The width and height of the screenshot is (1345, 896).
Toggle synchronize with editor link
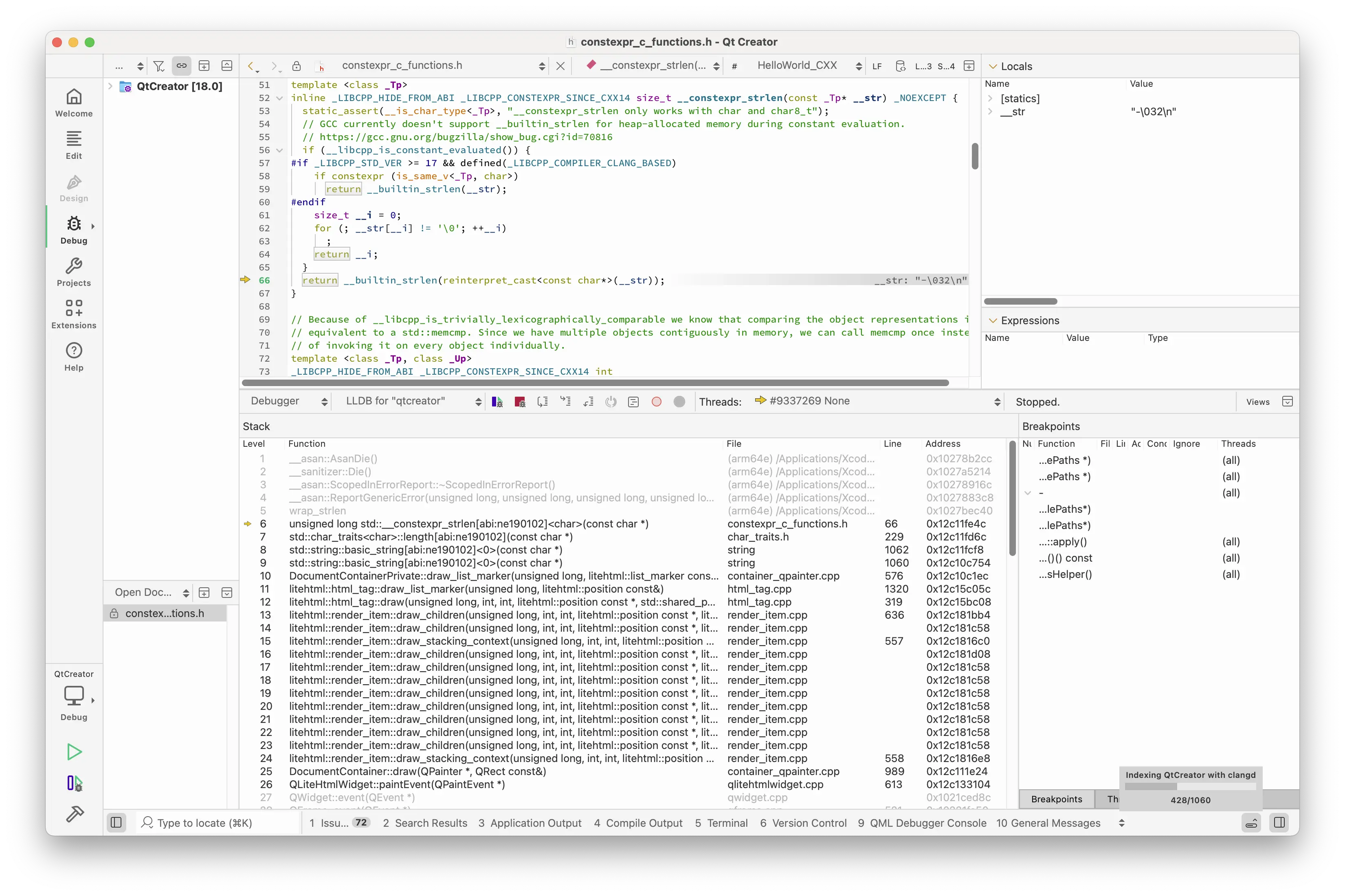(x=181, y=66)
